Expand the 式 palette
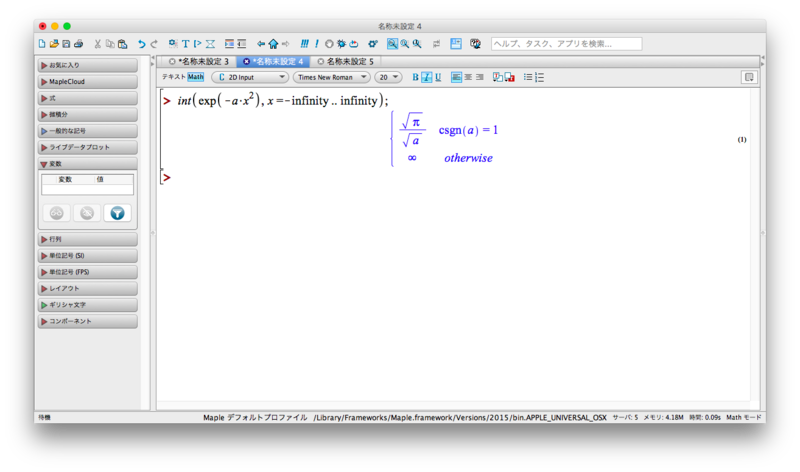The height and width of the screenshot is (472, 800). pos(88,98)
